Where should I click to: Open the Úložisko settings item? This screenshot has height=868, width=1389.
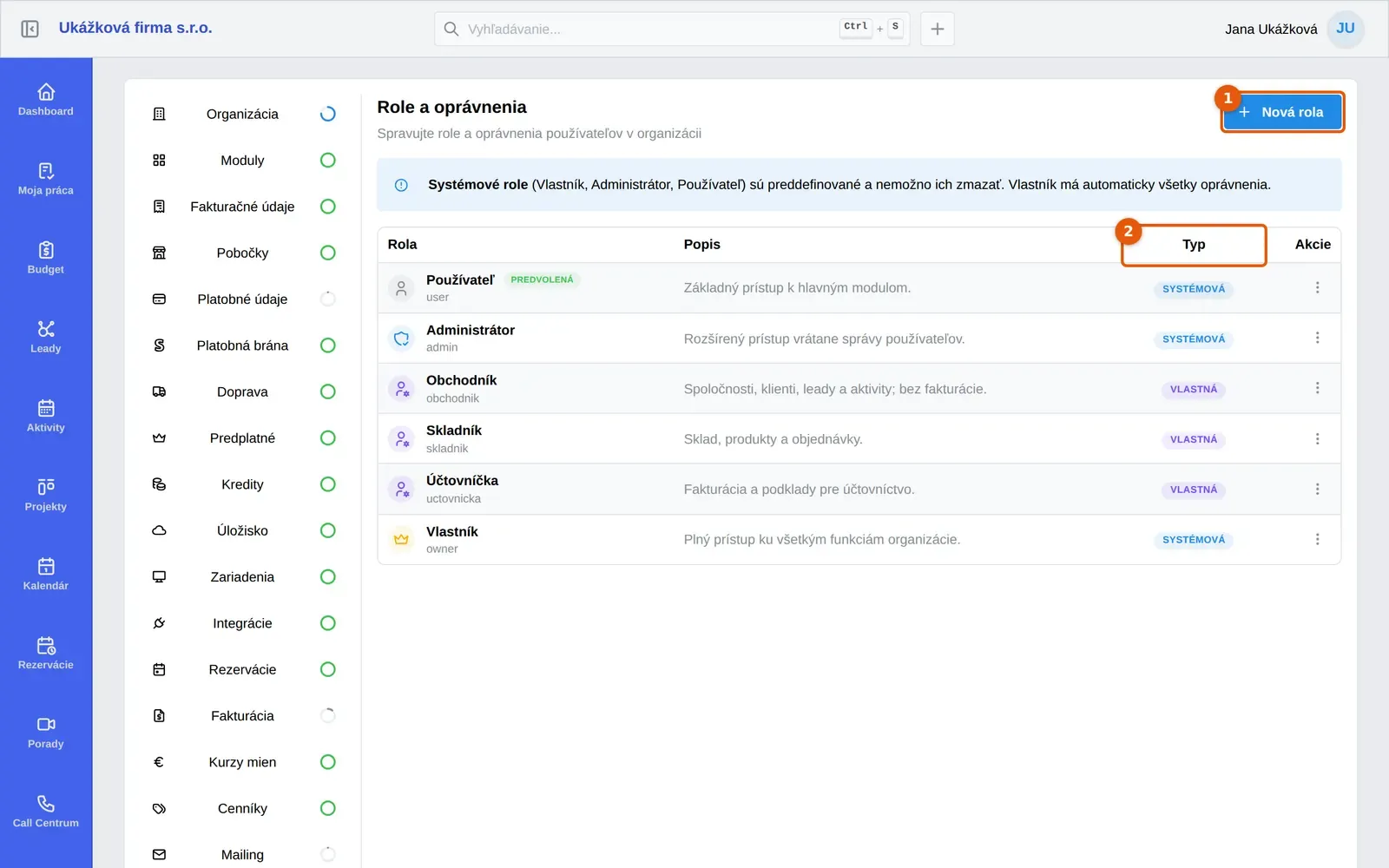point(242,530)
